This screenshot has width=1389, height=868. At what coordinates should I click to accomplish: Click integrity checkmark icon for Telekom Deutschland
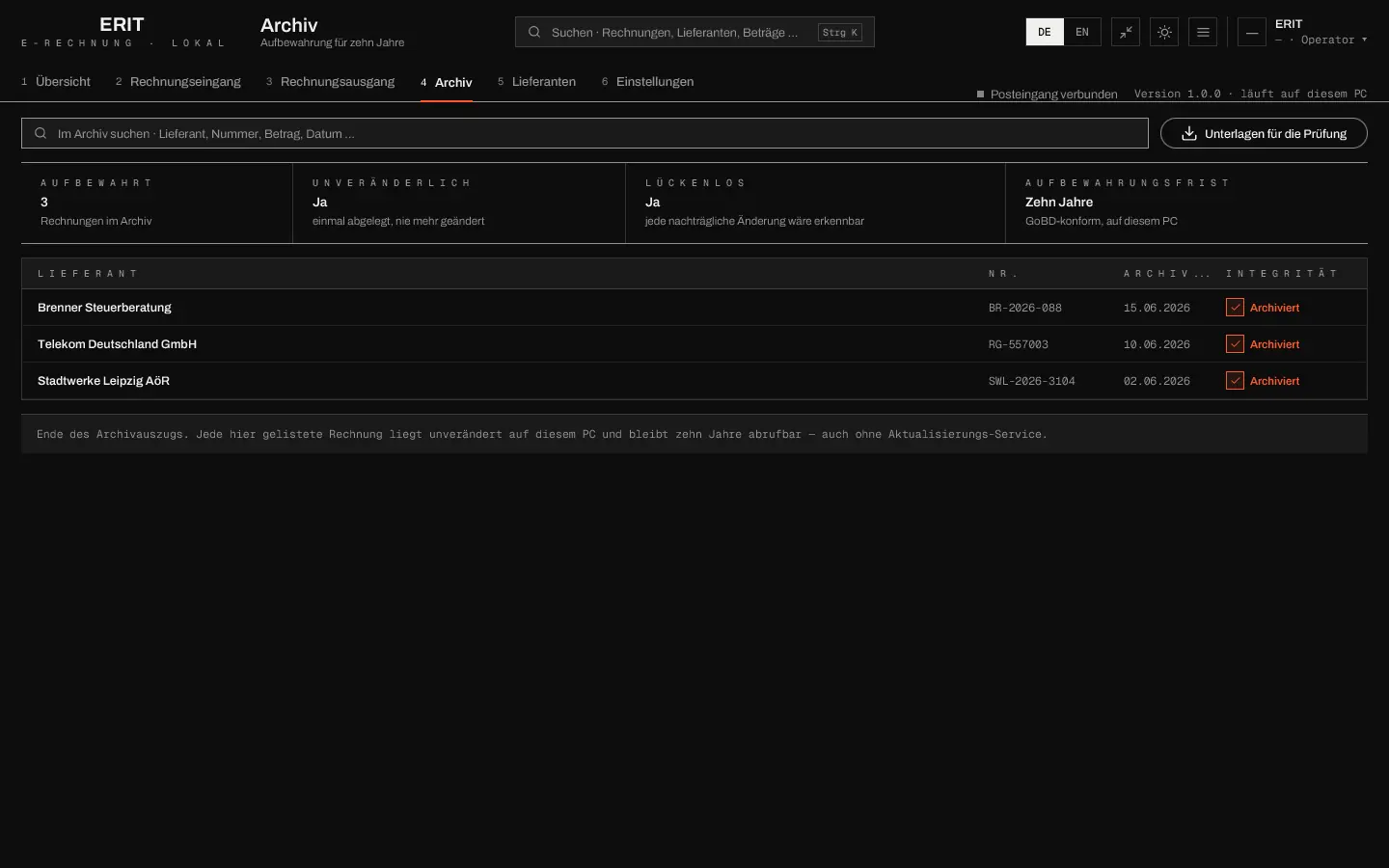1235,344
